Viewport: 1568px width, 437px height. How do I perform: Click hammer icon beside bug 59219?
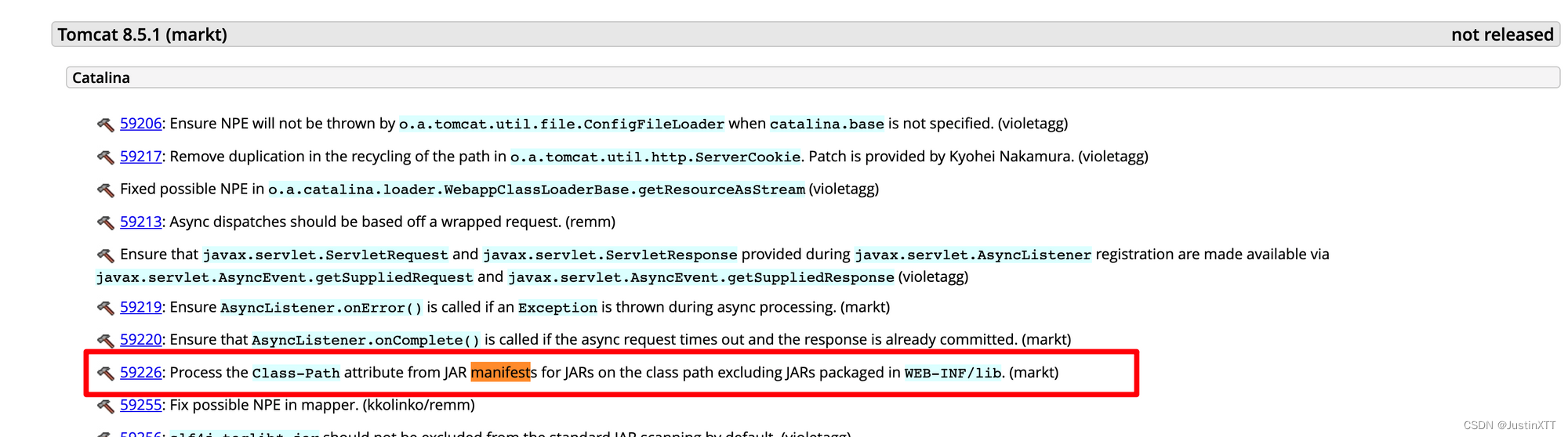click(x=106, y=309)
